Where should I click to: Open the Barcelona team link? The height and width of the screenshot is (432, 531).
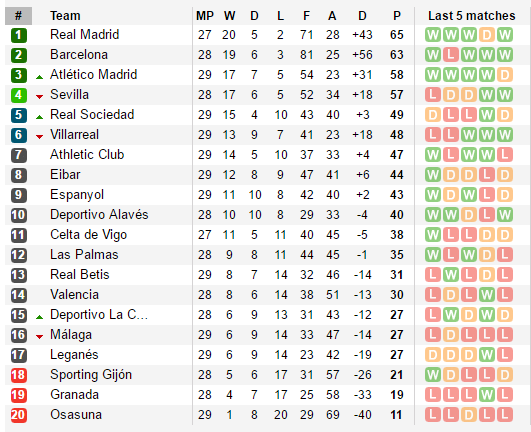79,55
